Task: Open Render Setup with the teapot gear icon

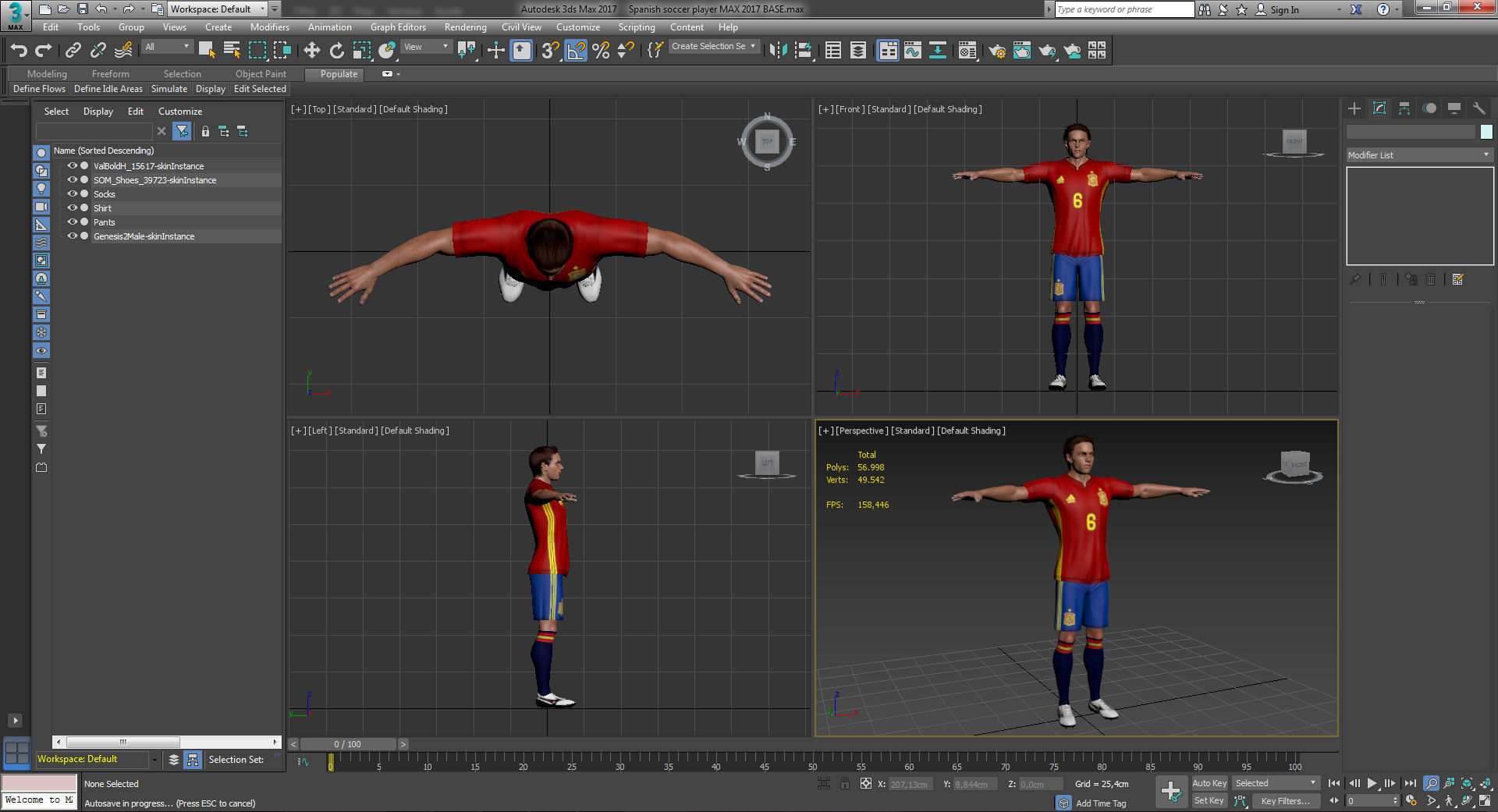Action: coord(997,51)
